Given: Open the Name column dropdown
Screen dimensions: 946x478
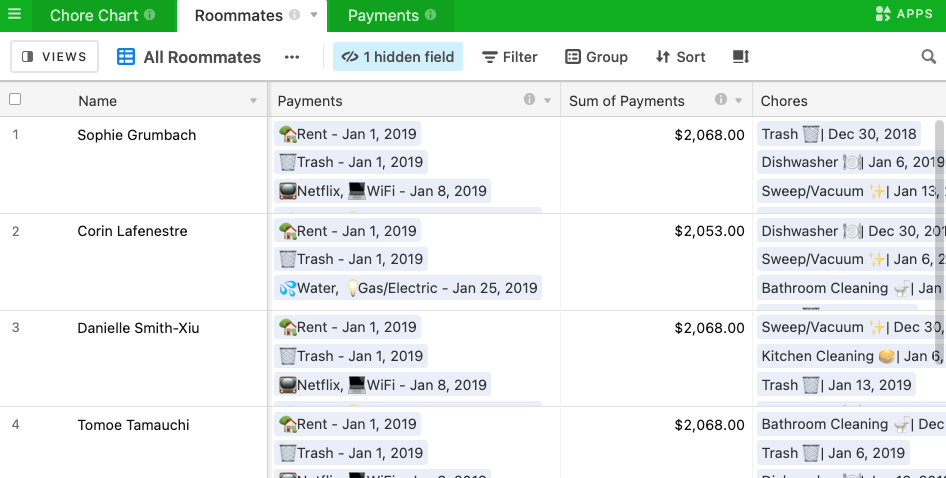Looking at the screenshot, I should point(253,101).
